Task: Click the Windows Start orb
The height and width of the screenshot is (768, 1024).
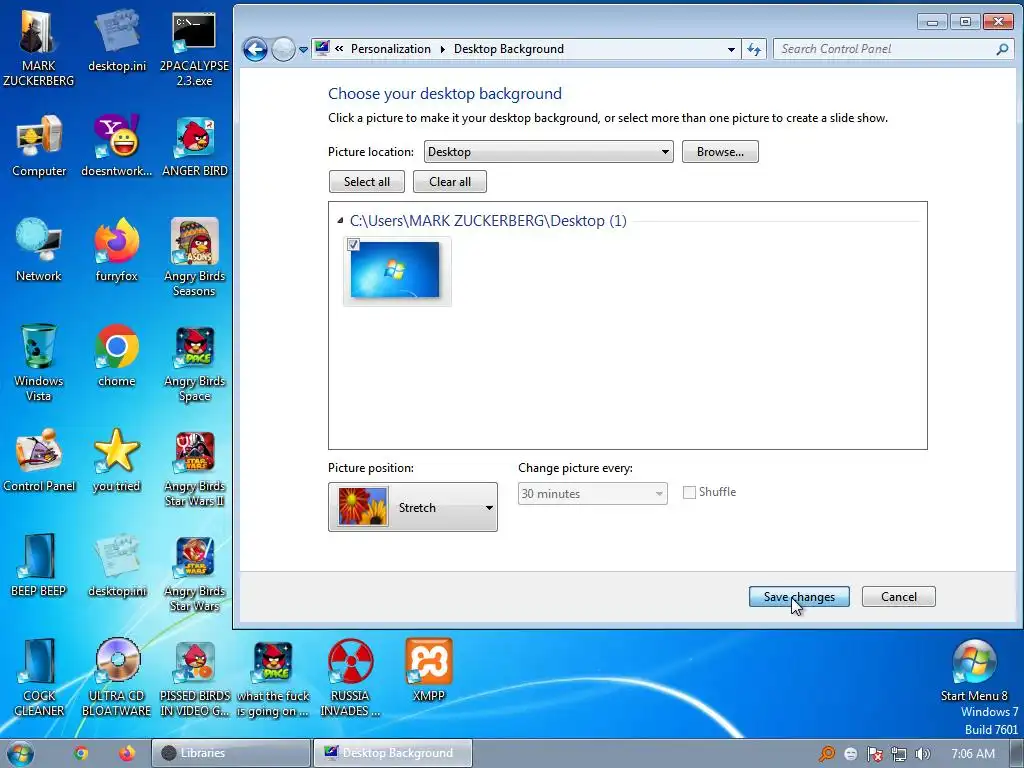Action: (x=19, y=754)
